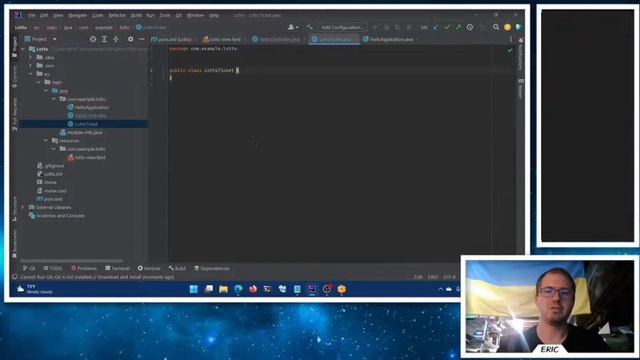This screenshot has height=360, width=640.
Task: Open Firefox from the taskbar
Action: 253,289
